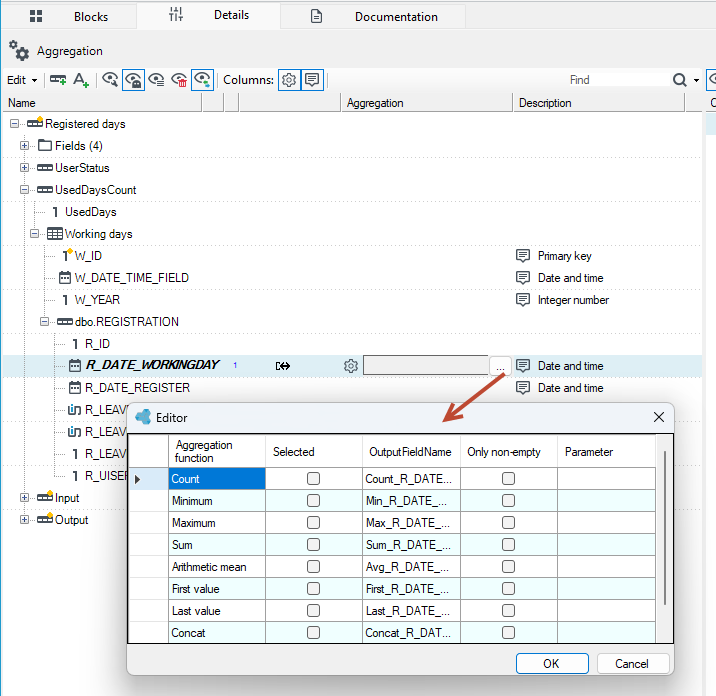Click the Editor table vertical scrollbar
716x696 pixels.
[x=664, y=527]
